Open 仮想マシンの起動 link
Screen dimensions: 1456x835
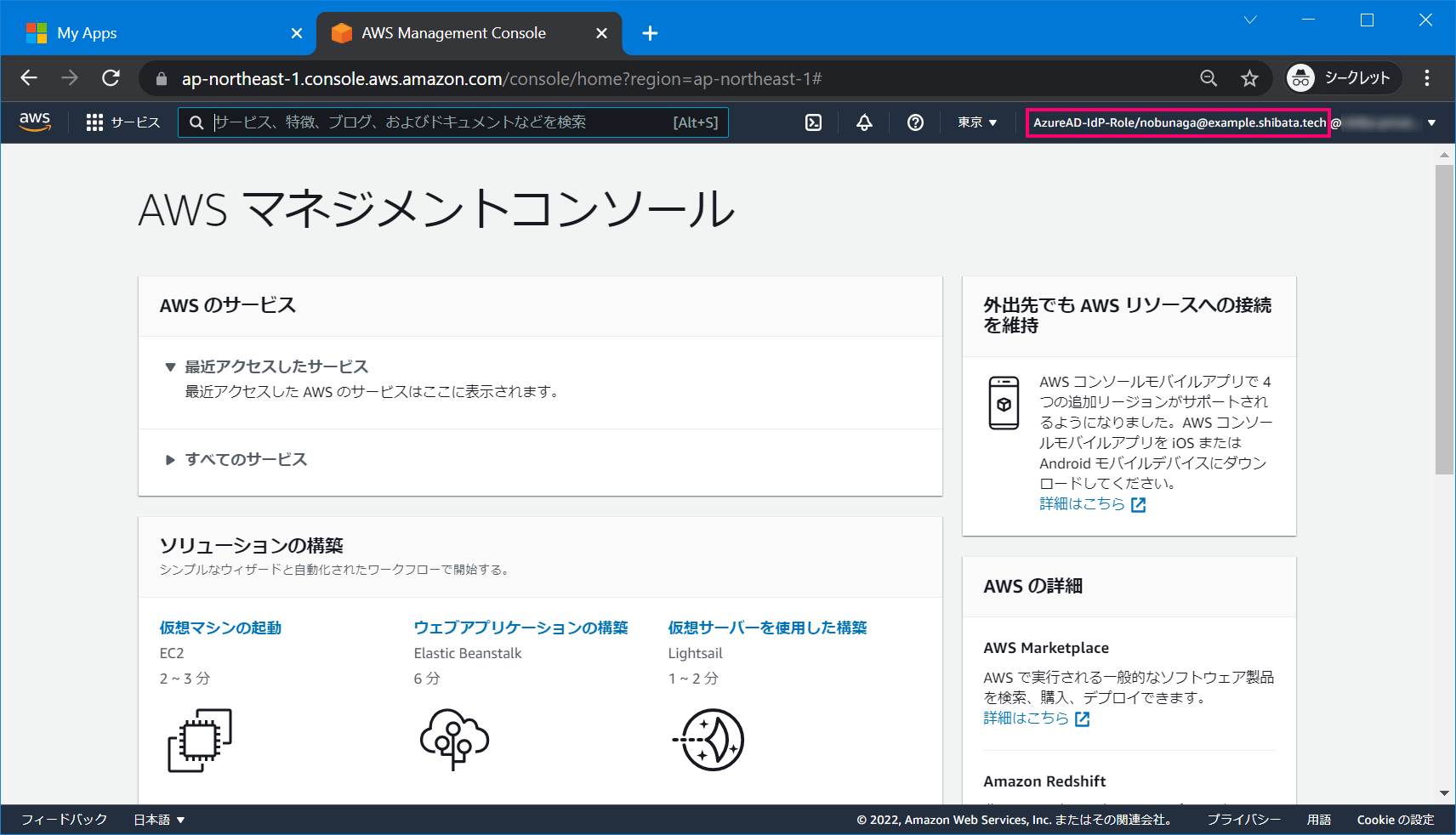(220, 628)
